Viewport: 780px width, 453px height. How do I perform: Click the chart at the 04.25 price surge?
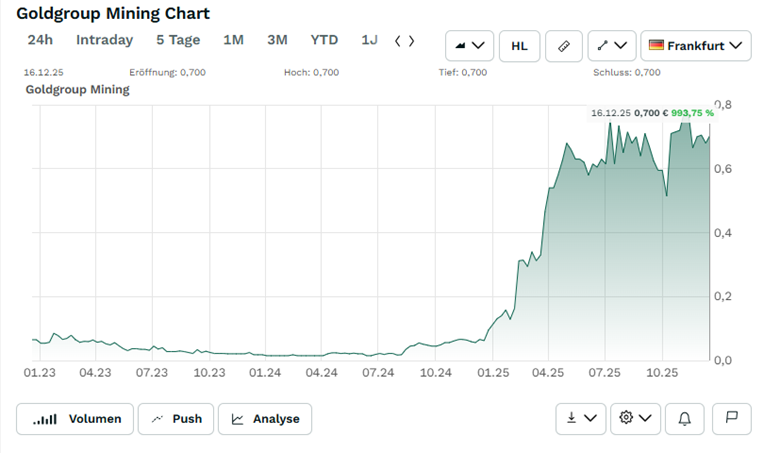546,200
